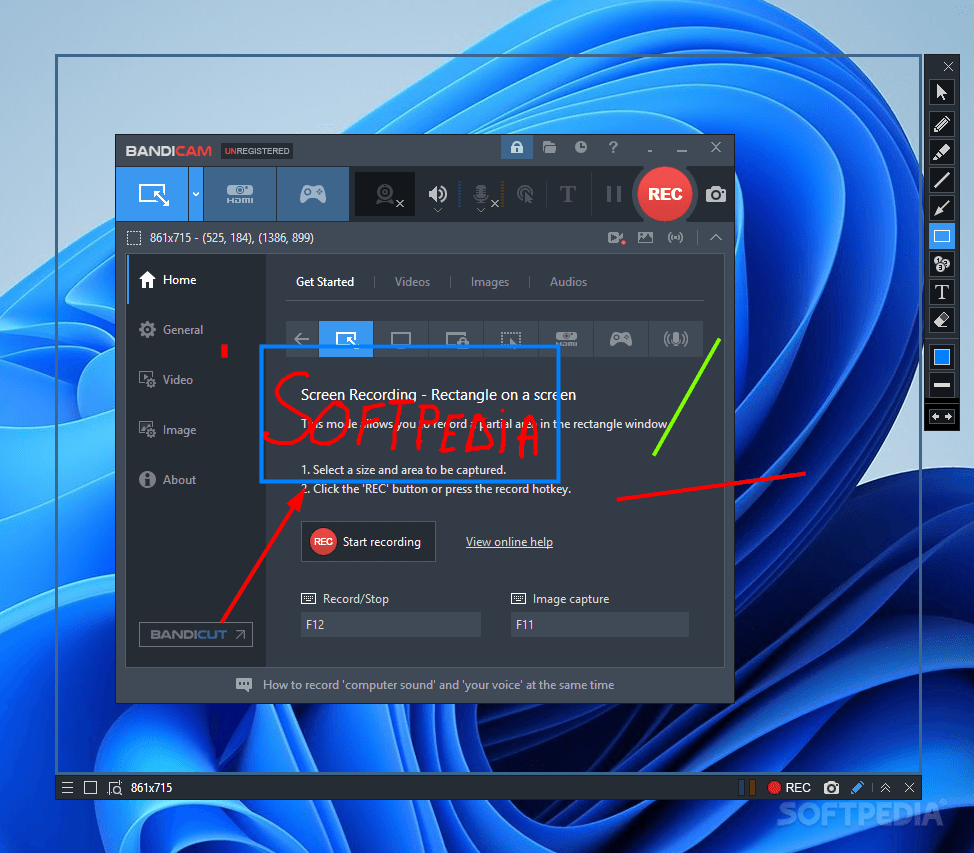The height and width of the screenshot is (853, 974).
Task: Select the Game recording mode
Action: coord(313,194)
